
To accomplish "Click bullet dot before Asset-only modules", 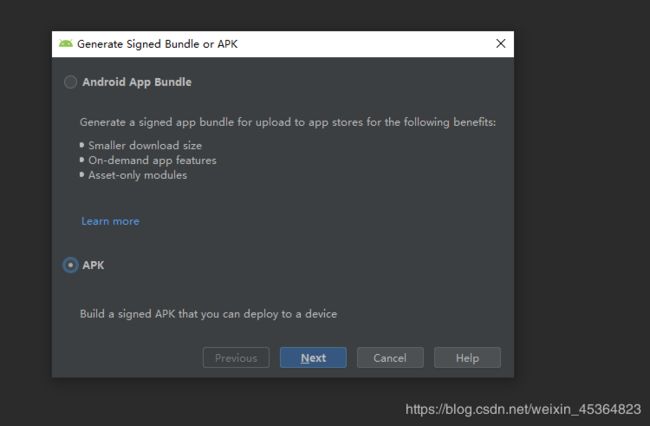I will click(82, 175).
